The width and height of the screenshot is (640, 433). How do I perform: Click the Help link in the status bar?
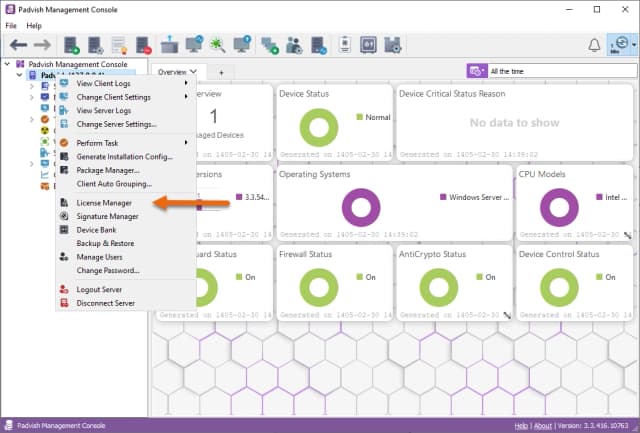point(521,426)
